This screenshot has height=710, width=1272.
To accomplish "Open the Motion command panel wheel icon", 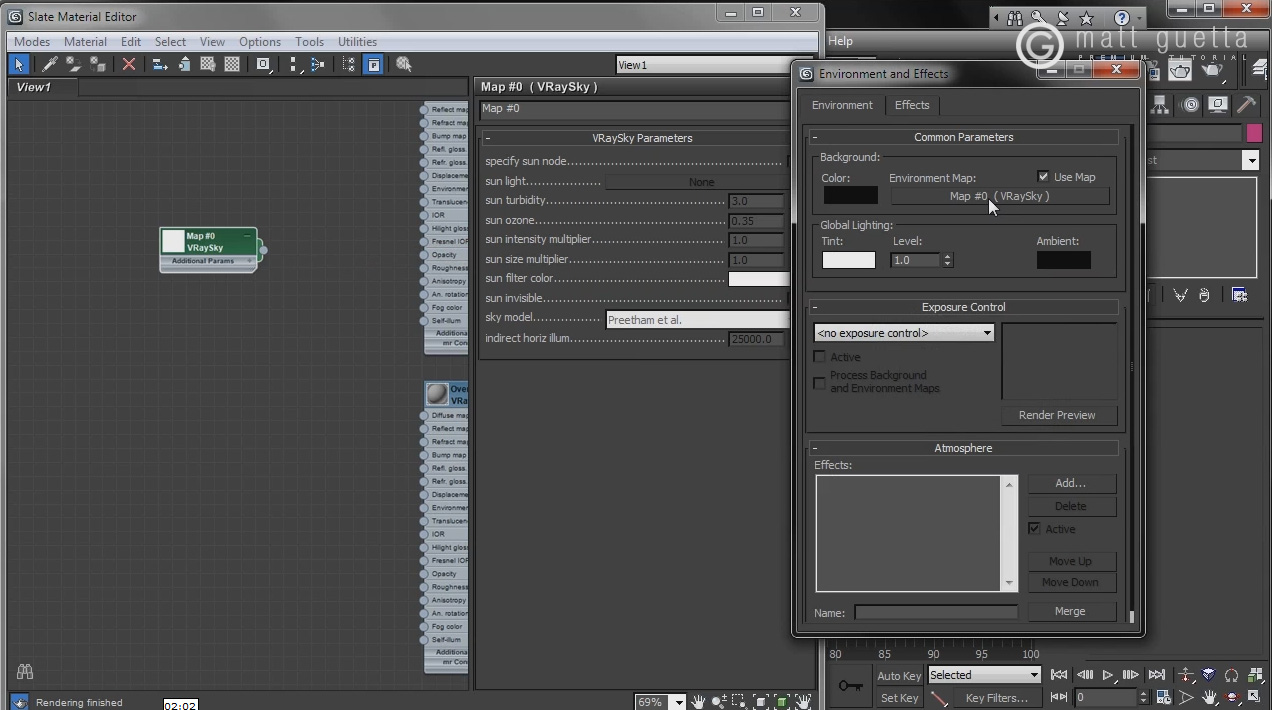I will pyautogui.click(x=1191, y=104).
